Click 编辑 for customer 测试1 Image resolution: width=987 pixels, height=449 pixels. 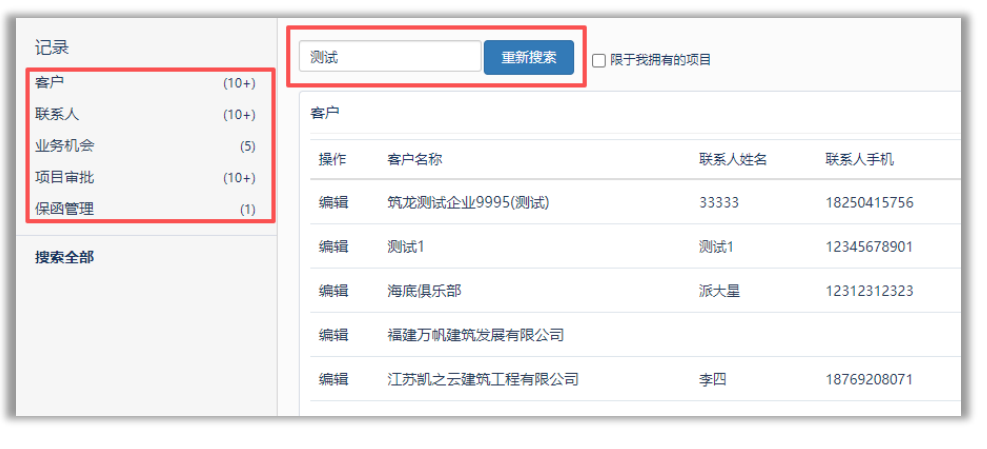point(334,247)
